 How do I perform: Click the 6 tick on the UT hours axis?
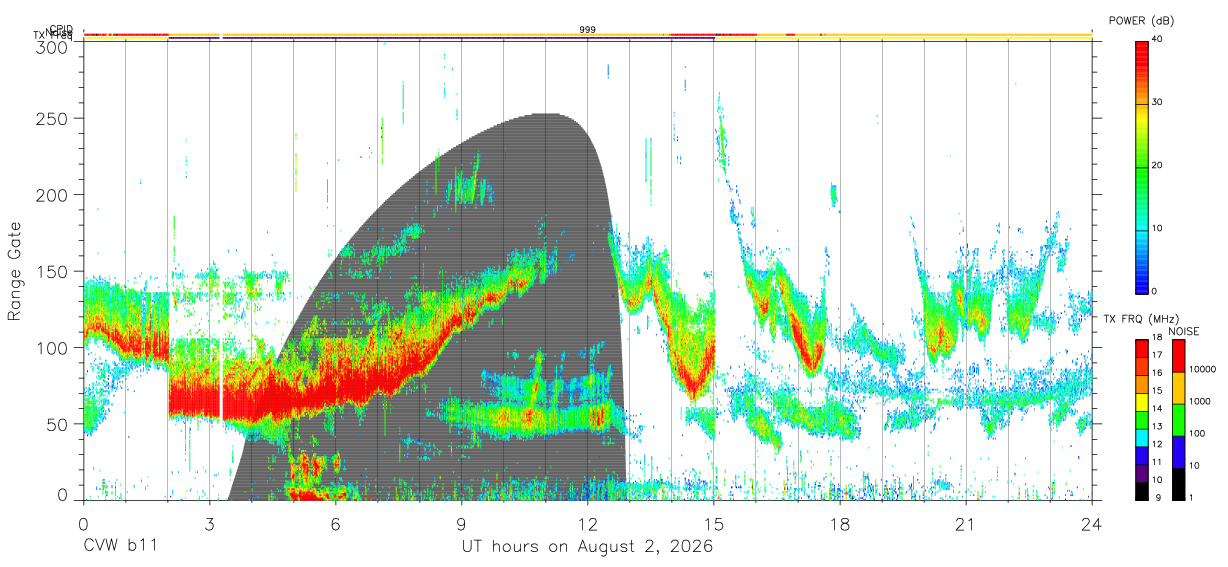tap(336, 523)
